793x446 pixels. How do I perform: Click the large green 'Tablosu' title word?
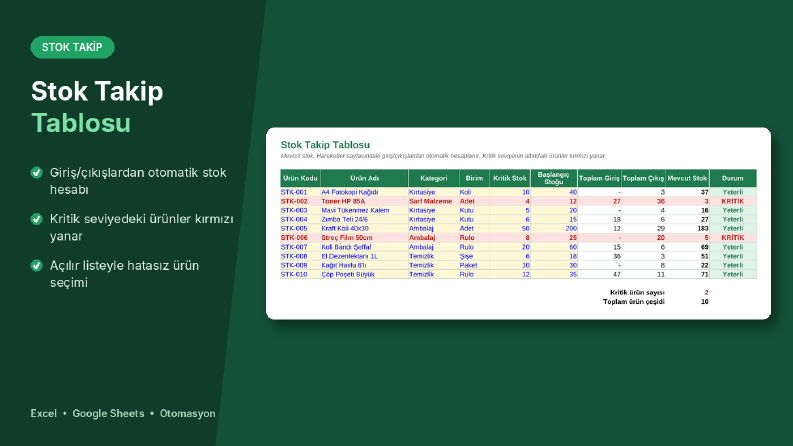coord(81,123)
